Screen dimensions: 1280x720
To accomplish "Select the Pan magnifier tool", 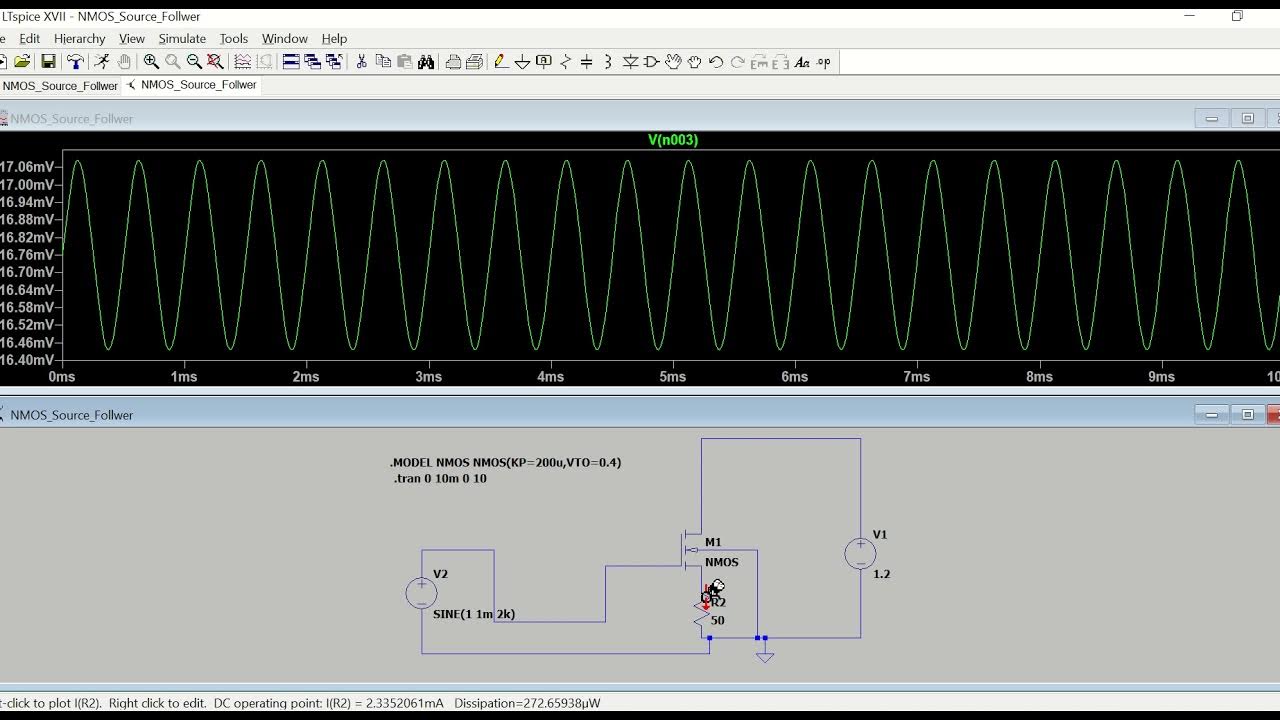I will (x=172, y=62).
